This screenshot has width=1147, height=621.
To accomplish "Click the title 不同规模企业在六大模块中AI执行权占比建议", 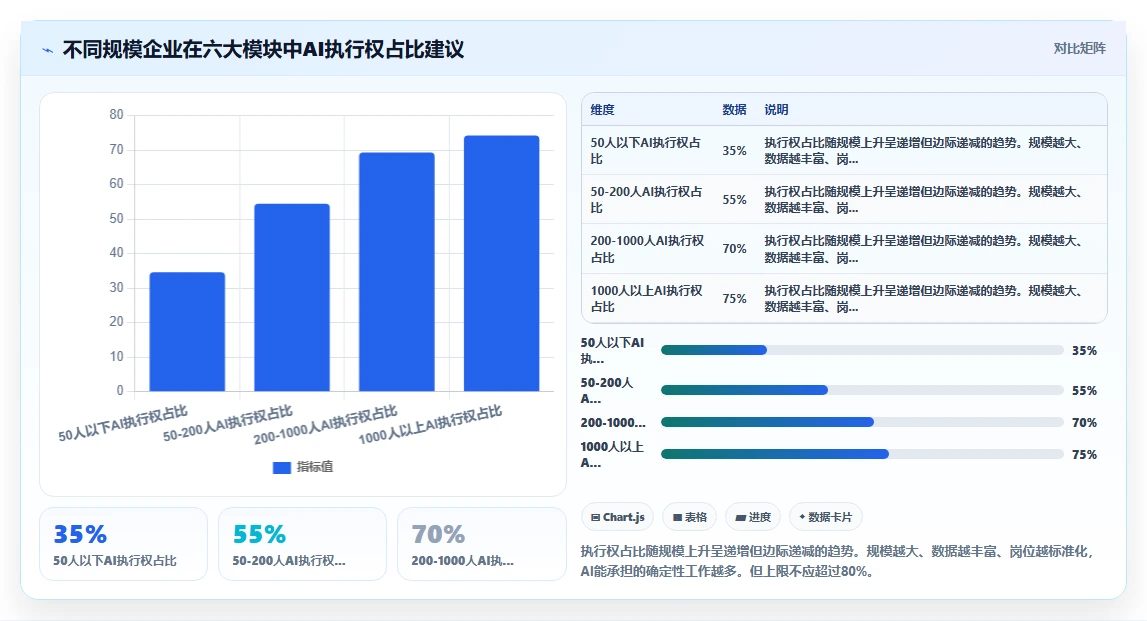I will tap(263, 50).
